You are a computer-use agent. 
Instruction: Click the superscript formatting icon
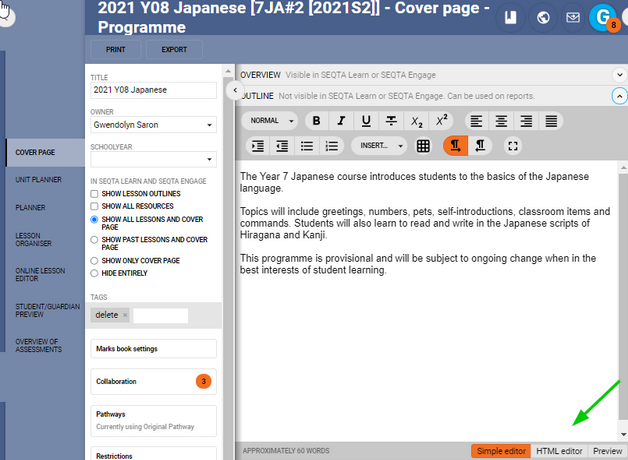442,121
